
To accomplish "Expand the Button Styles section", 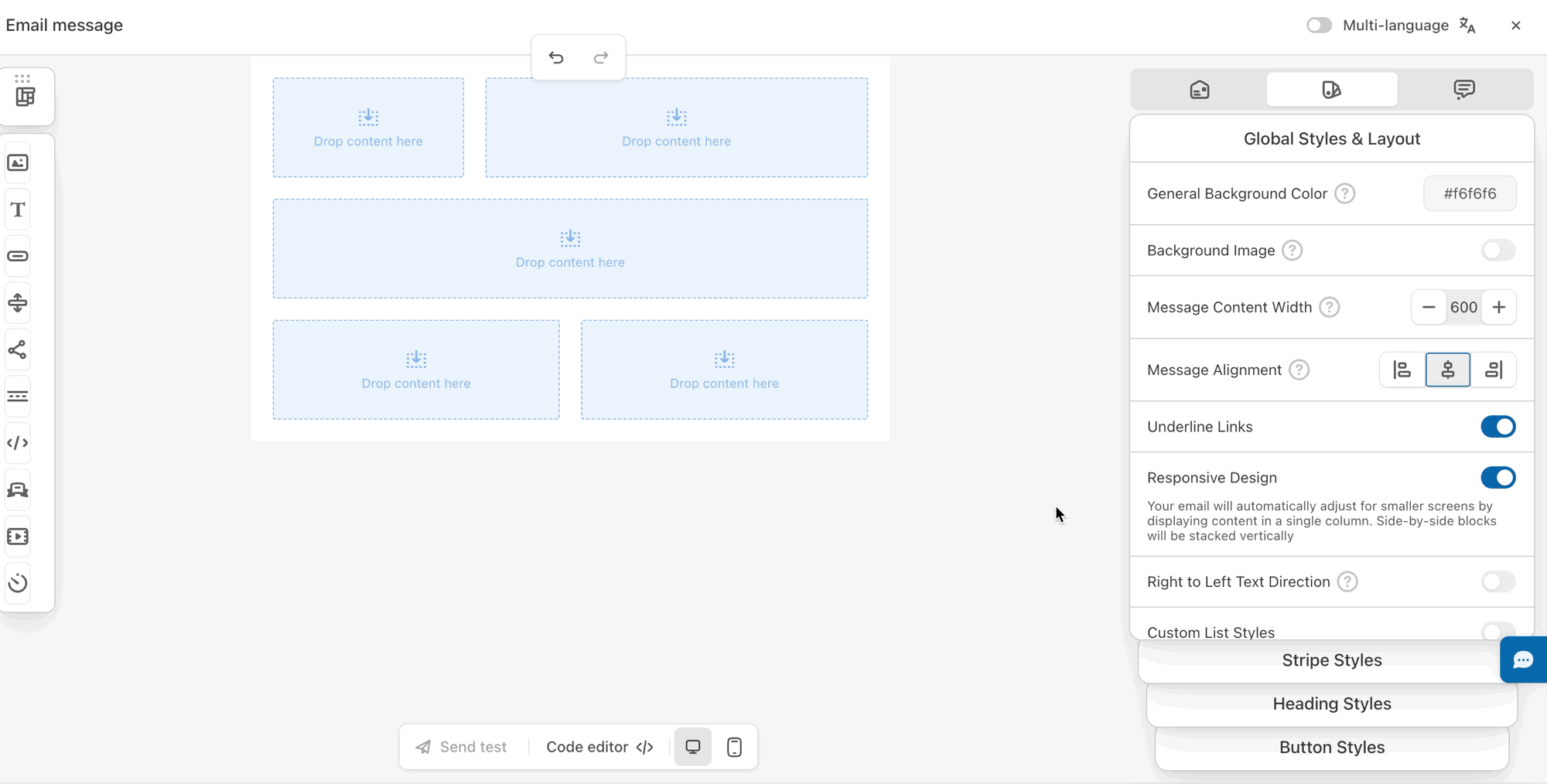I will point(1331,748).
